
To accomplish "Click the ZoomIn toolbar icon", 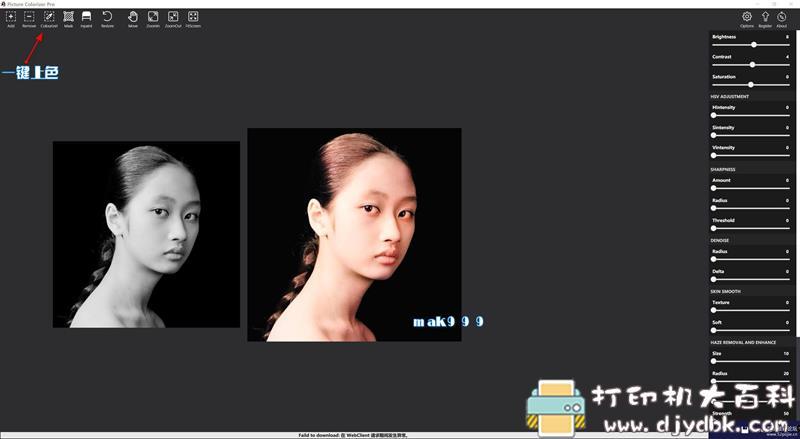I will [153, 19].
